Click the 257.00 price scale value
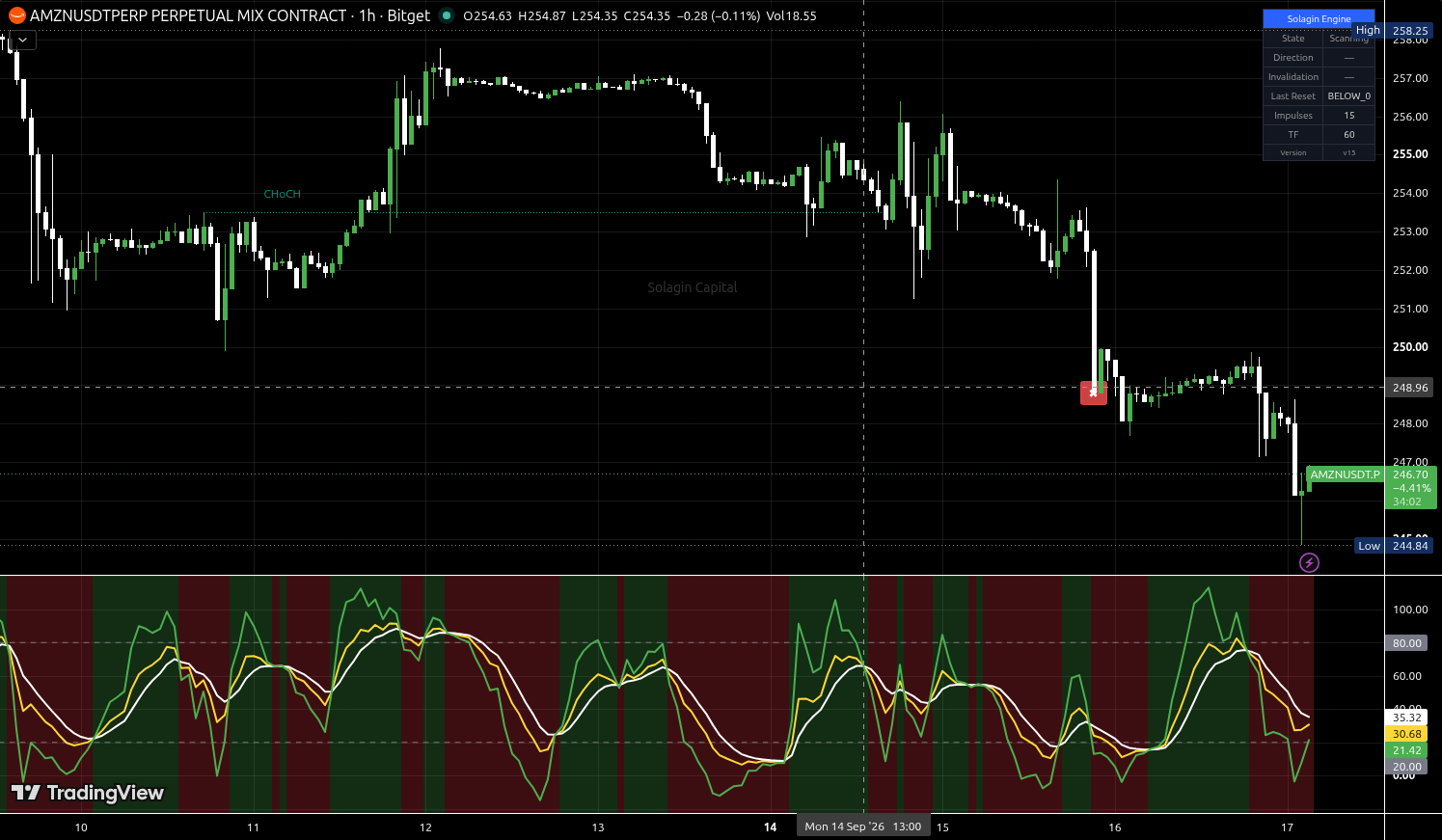The image size is (1442, 840). [1410, 78]
